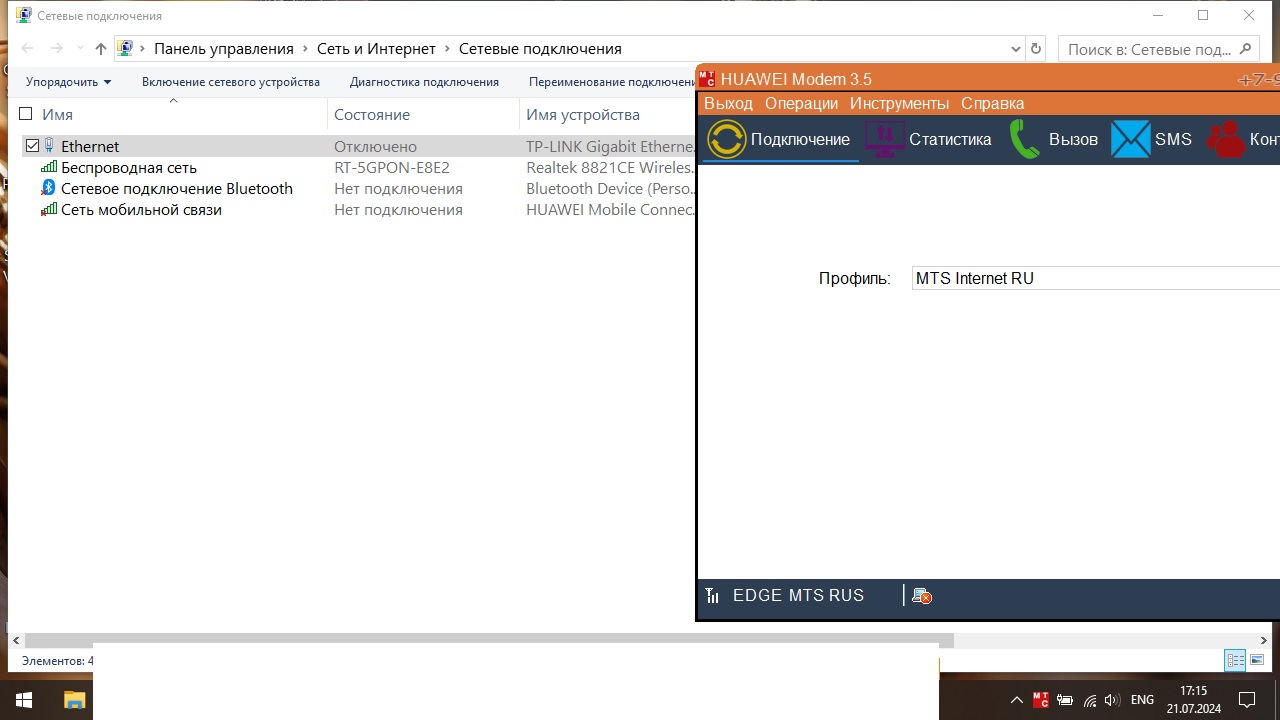Click the MTS logo in HUAWEI Modem title bar
1280x720 pixels.
point(707,79)
